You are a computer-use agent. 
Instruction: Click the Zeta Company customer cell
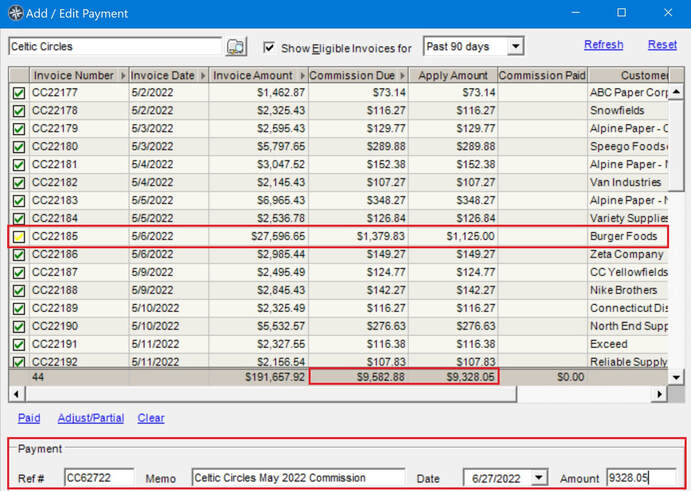[x=628, y=254]
